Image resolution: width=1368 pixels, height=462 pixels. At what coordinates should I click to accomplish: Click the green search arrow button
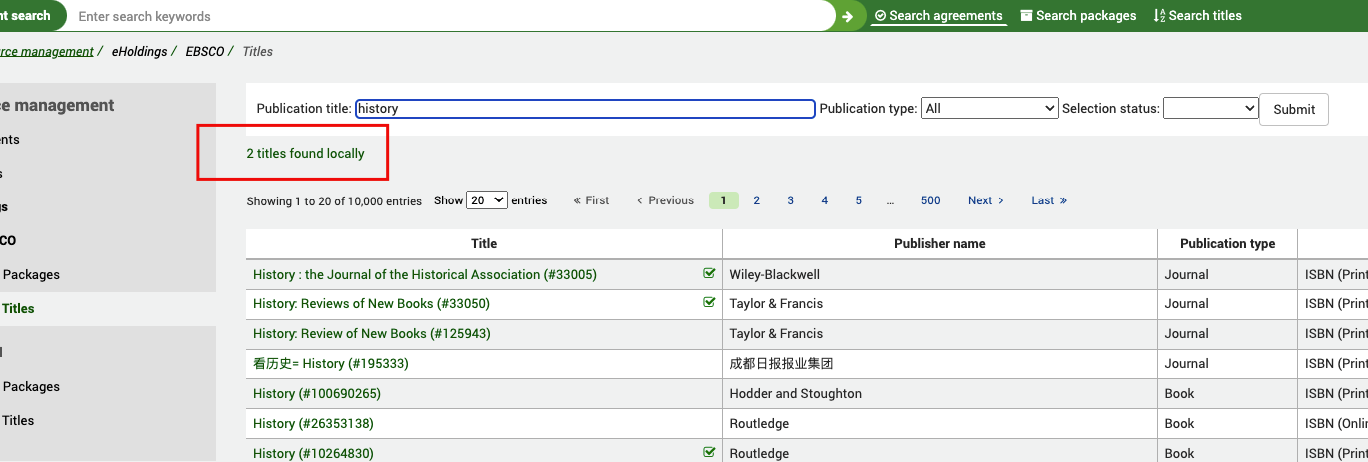(x=848, y=16)
